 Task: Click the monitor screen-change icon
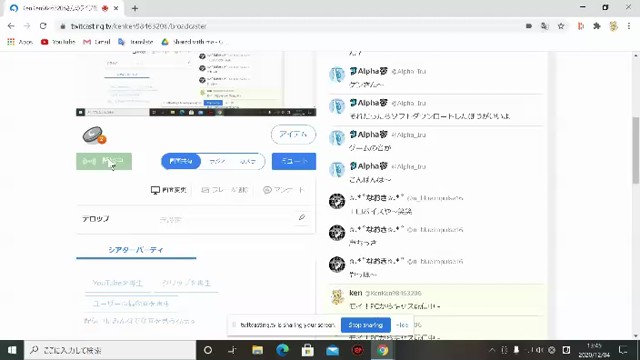[155, 190]
